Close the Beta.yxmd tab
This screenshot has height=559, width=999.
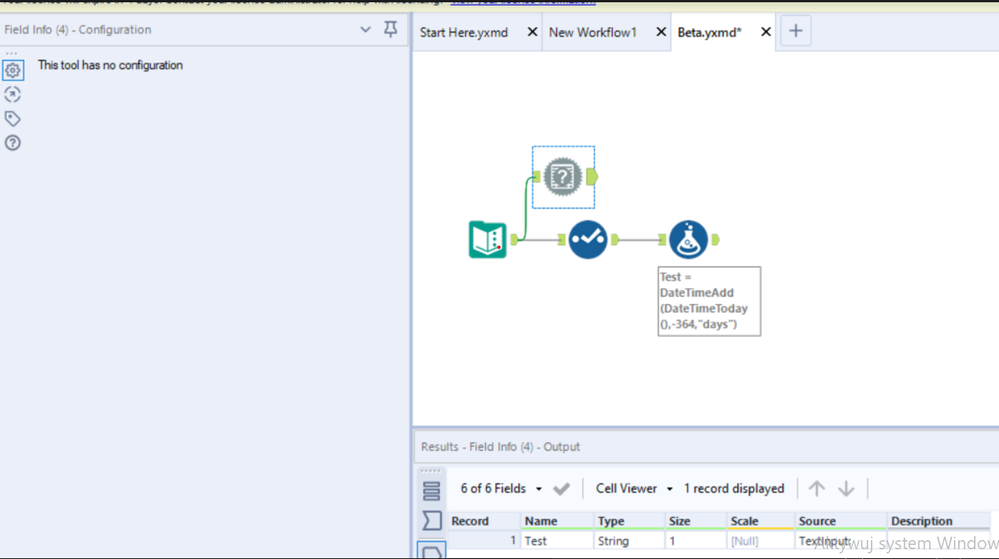coord(765,32)
